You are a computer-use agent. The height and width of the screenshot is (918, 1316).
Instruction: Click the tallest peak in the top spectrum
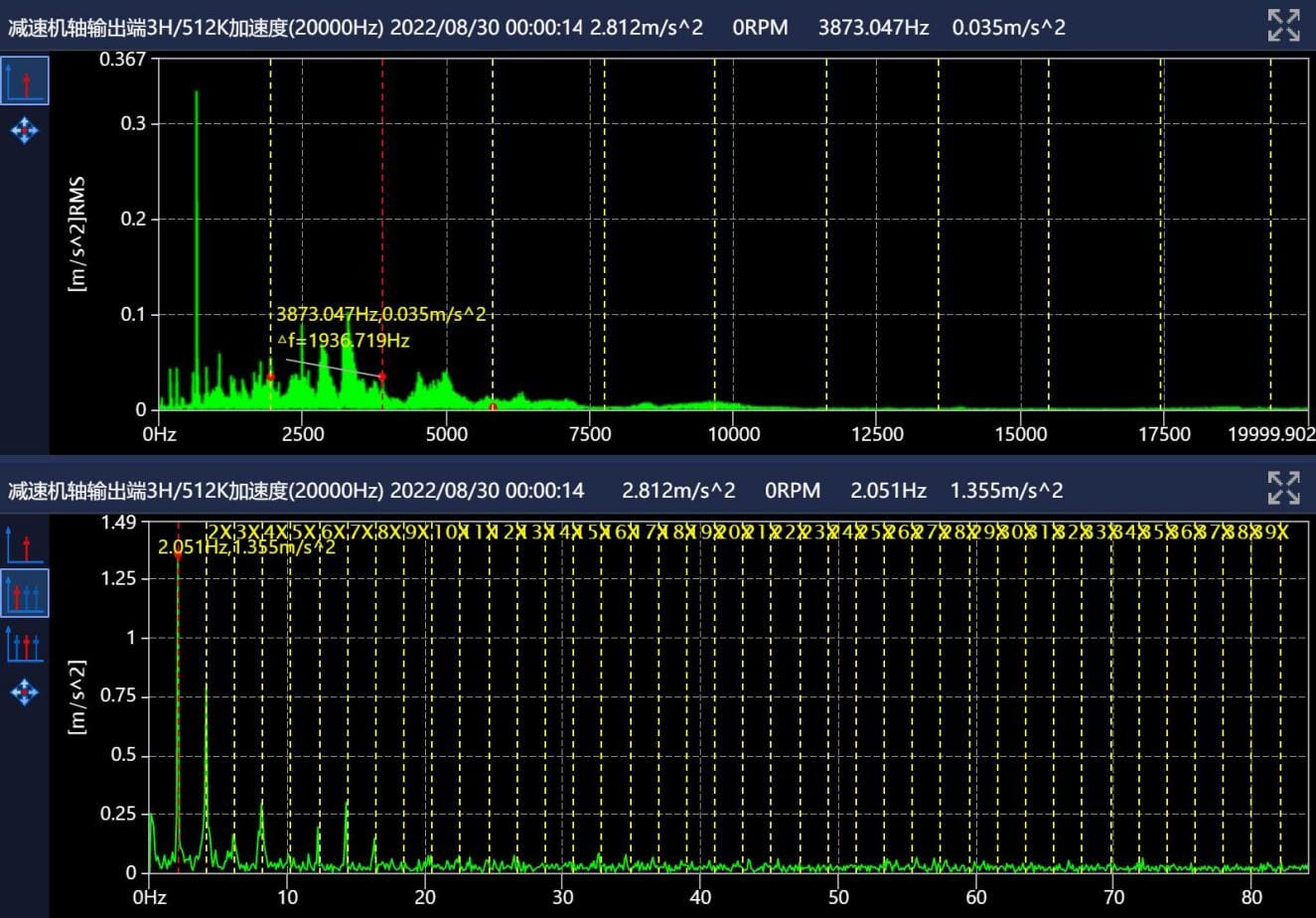[197, 94]
